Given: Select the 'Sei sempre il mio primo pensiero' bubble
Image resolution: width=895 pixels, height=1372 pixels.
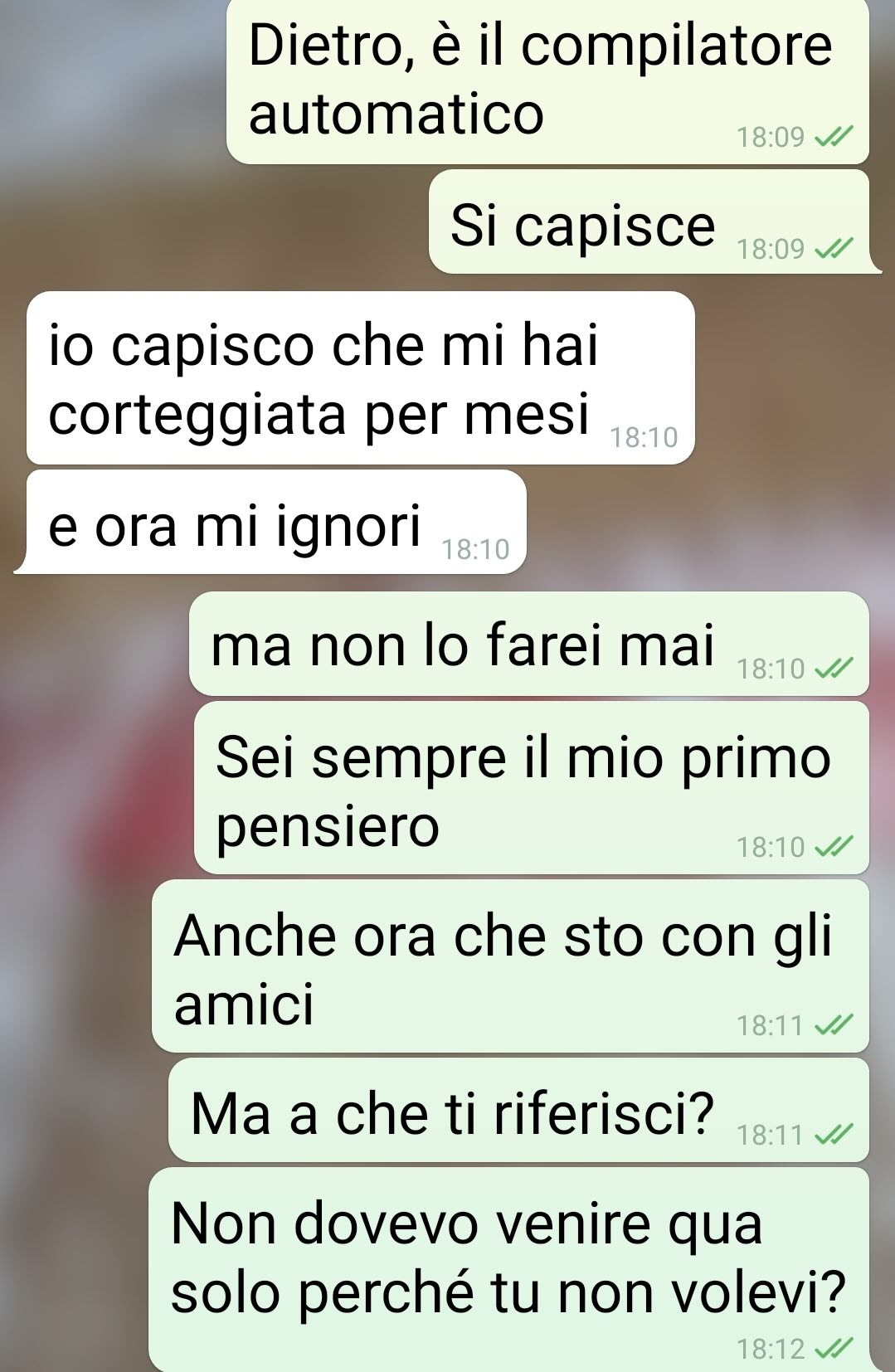Looking at the screenshot, I should (532, 788).
